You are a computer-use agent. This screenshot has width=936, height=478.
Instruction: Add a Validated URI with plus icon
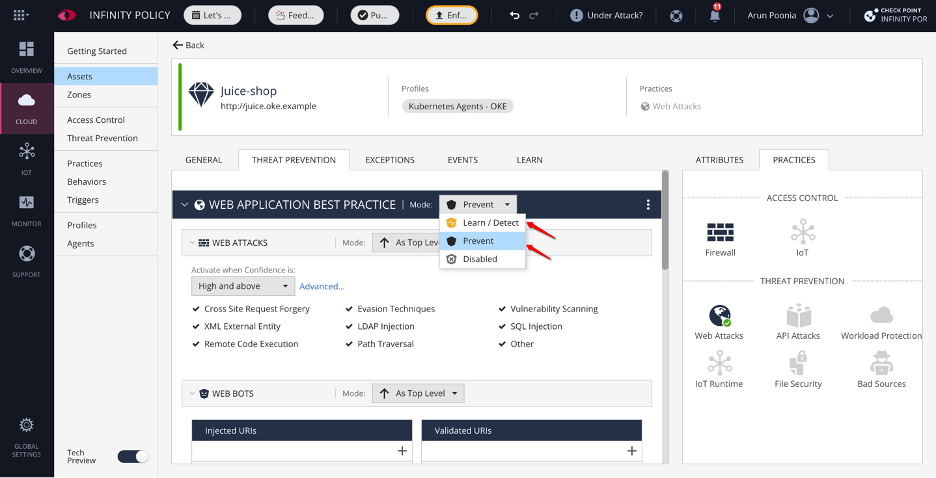point(632,451)
